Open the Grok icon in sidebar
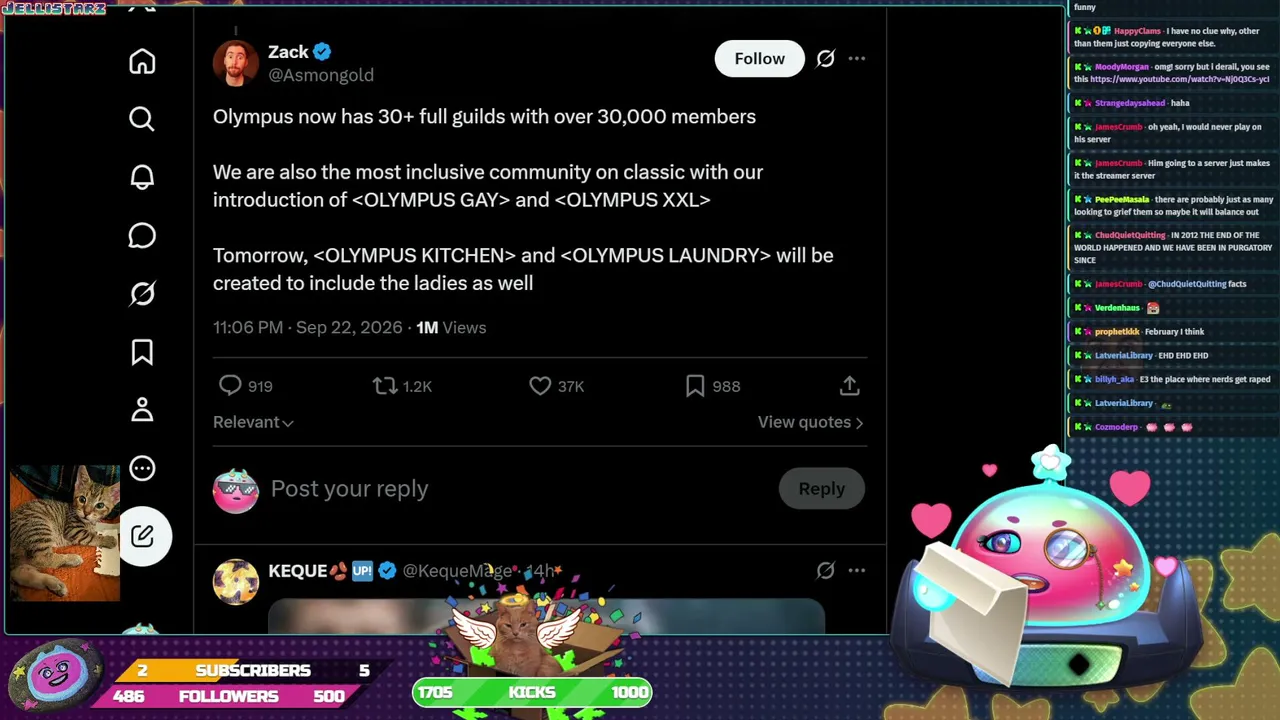This screenshot has height=720, width=1280. click(142, 294)
